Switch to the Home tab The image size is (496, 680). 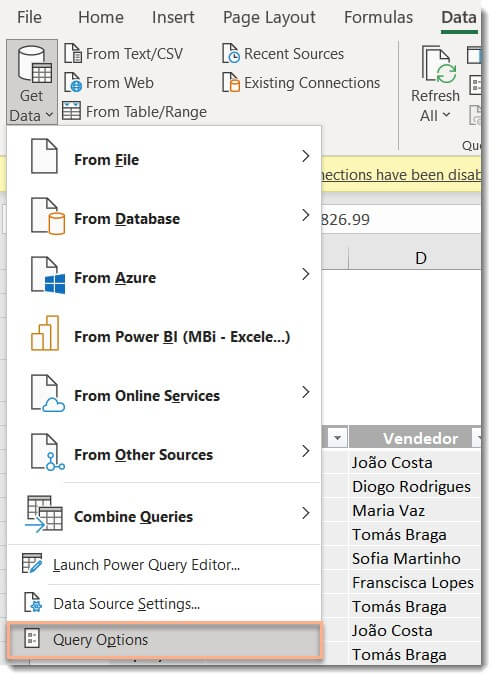[x=101, y=17]
